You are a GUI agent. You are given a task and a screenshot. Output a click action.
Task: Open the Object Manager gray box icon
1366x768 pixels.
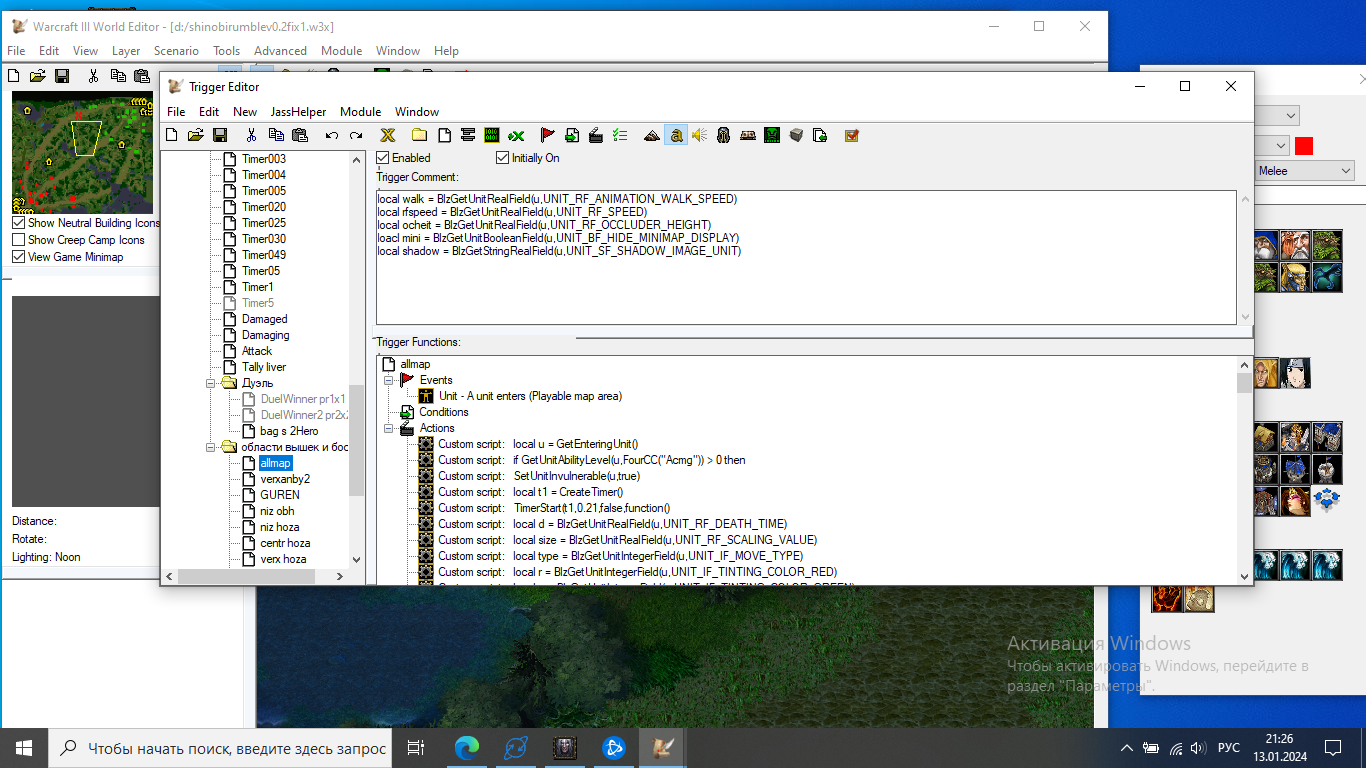796,136
